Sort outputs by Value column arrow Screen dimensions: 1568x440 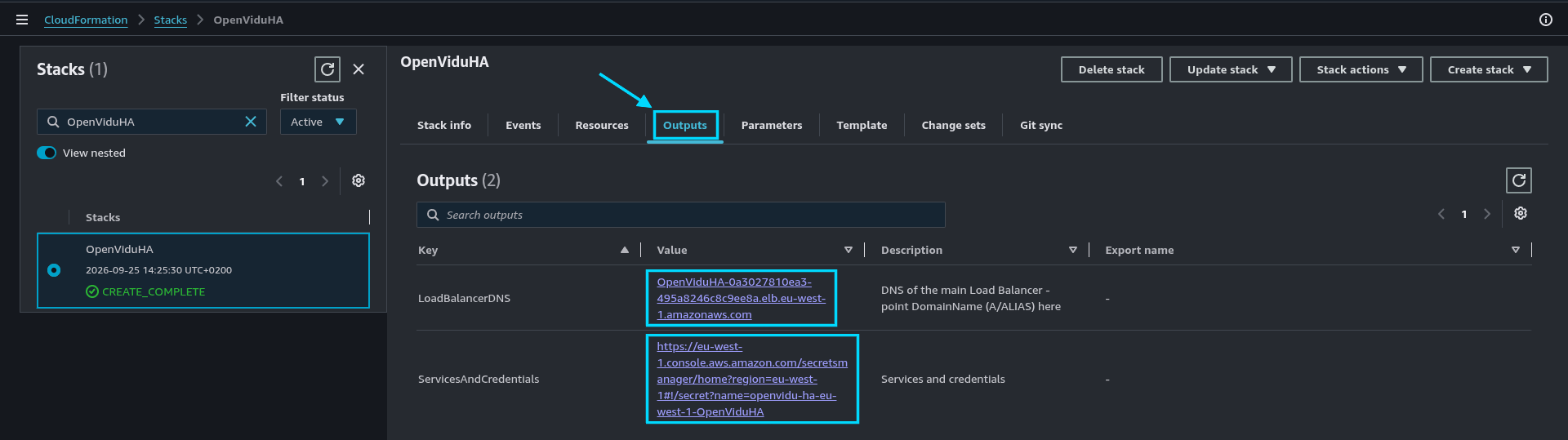click(x=849, y=250)
